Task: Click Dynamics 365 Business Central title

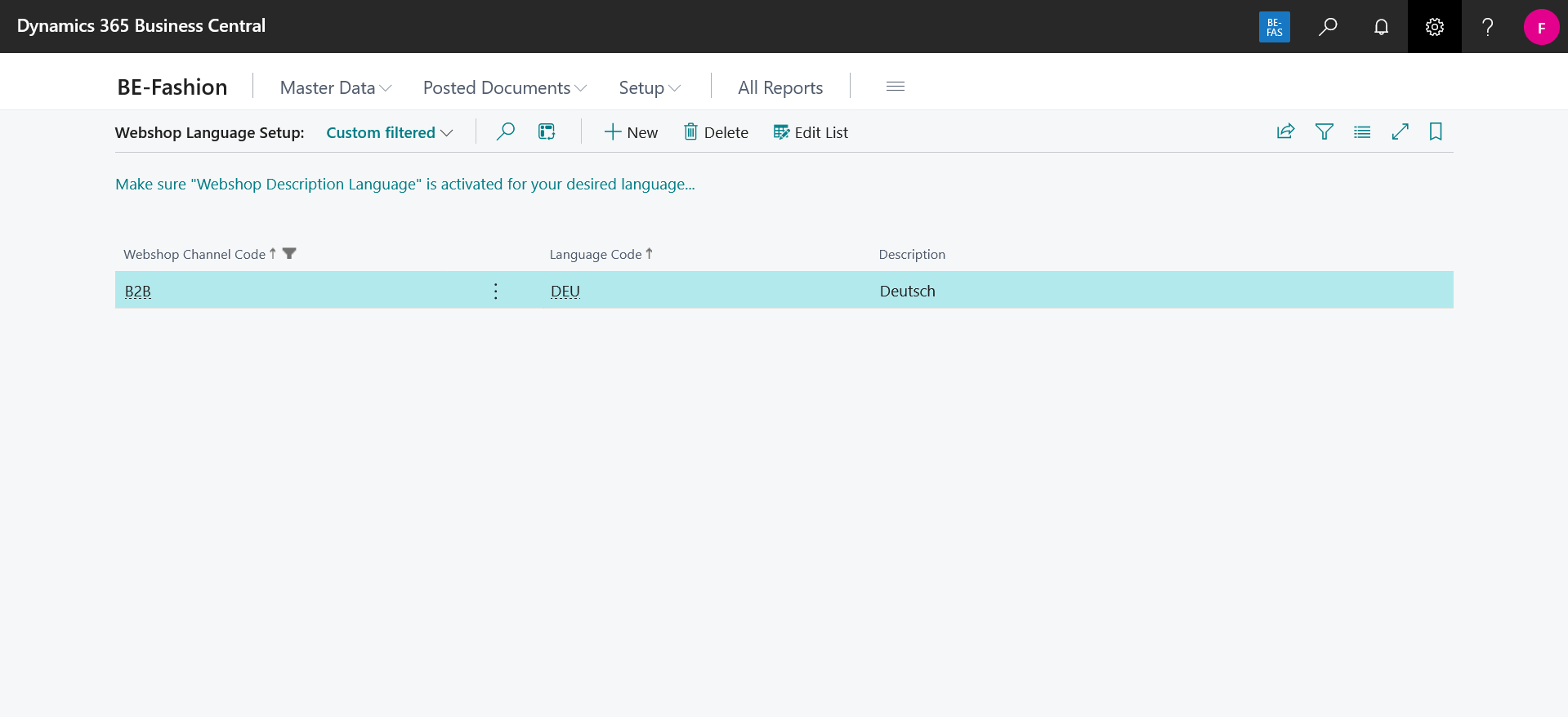Action: 141,26
